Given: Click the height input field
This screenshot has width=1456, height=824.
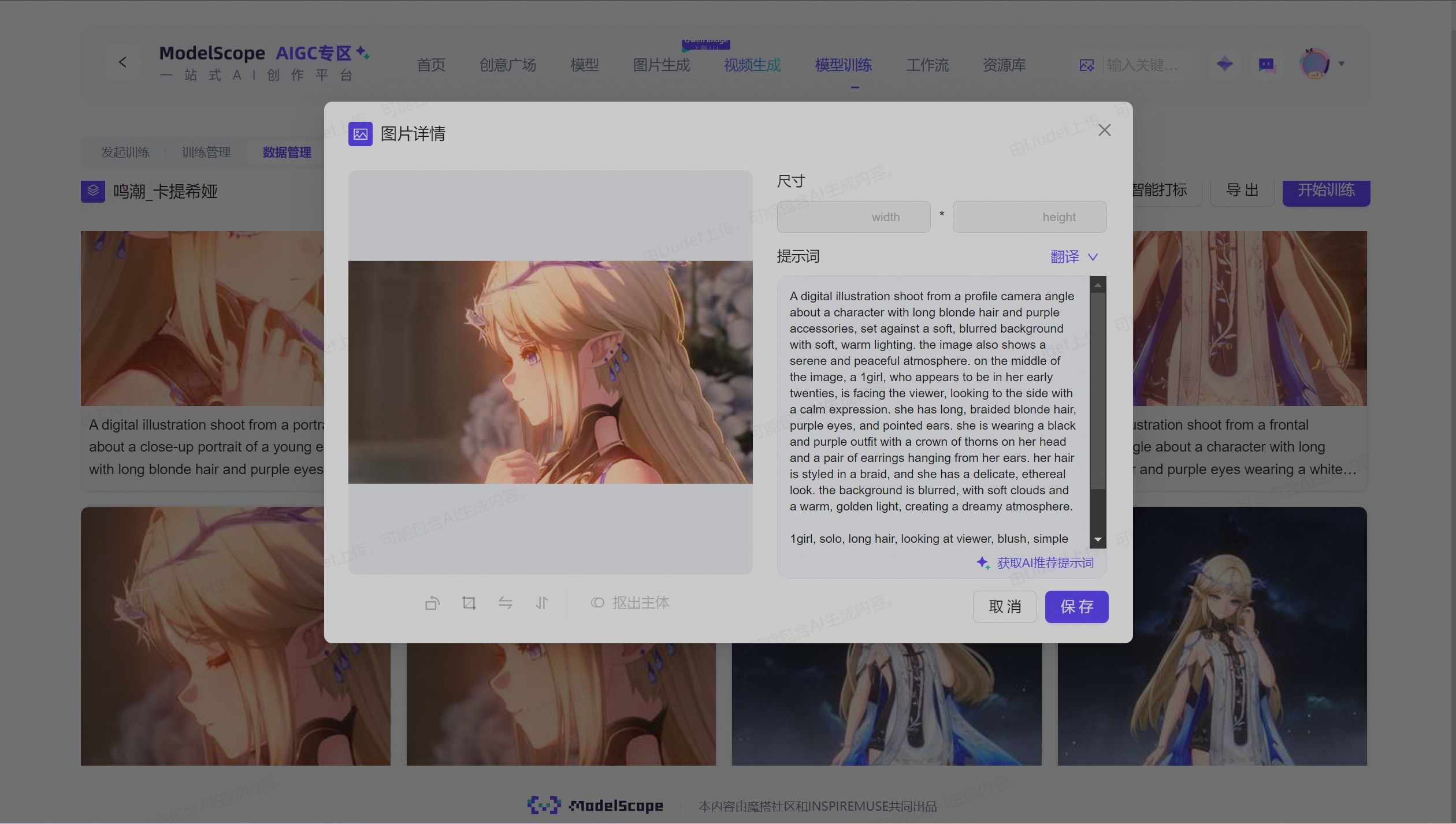Looking at the screenshot, I should click(1029, 217).
